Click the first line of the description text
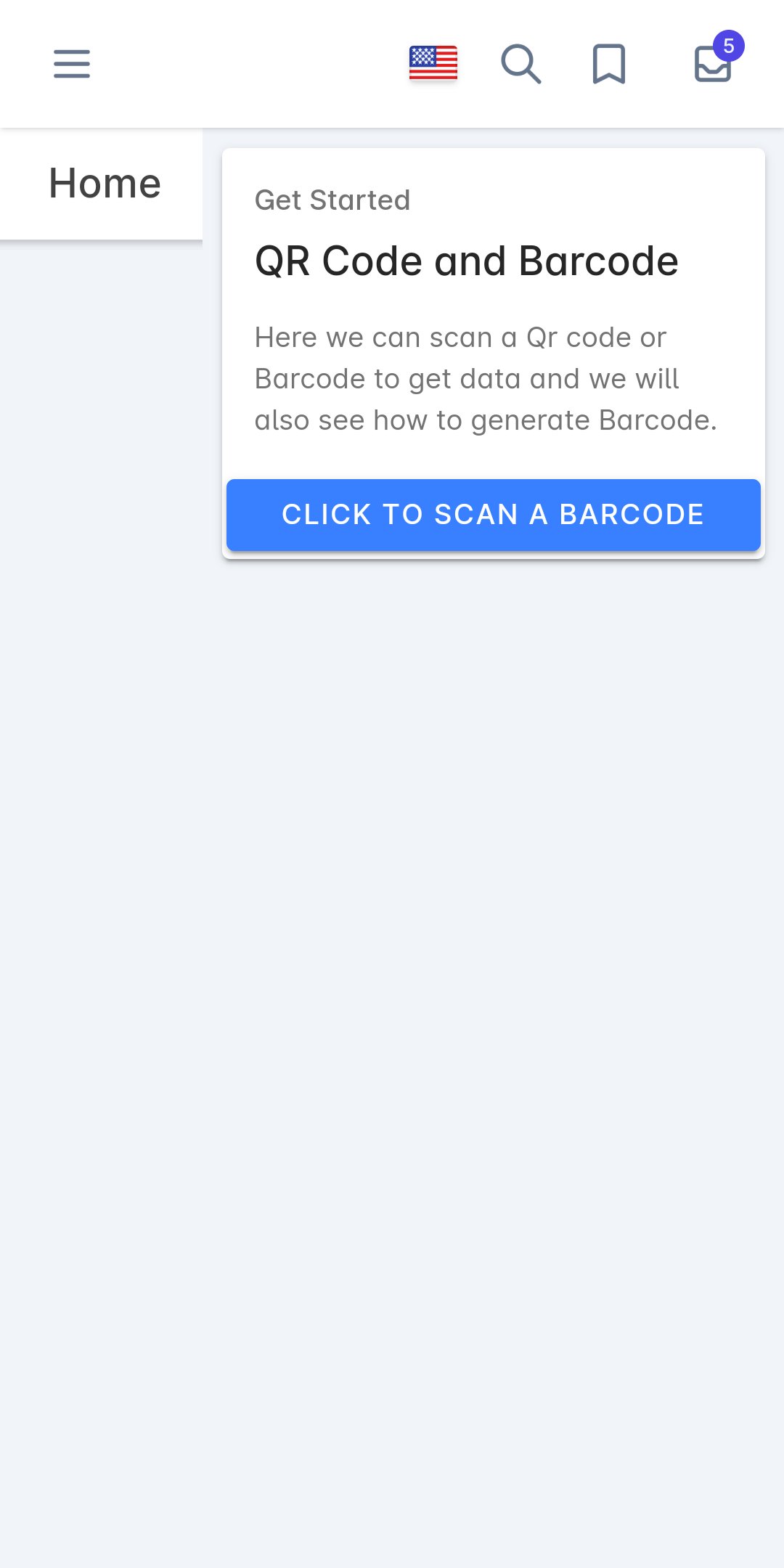The width and height of the screenshot is (784, 1568). pyautogui.click(x=460, y=338)
